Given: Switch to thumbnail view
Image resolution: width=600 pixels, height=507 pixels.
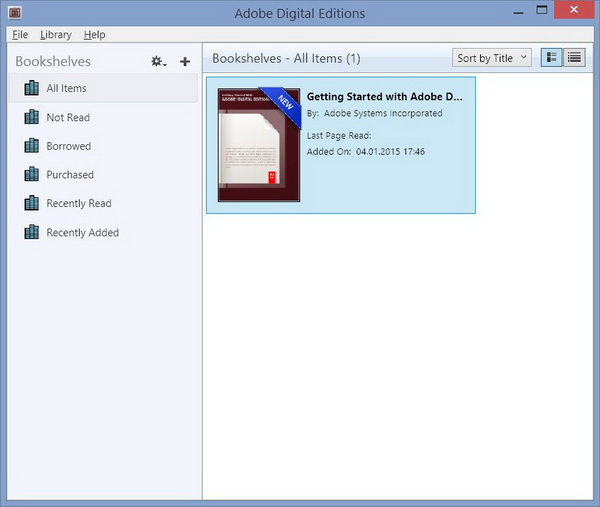Looking at the screenshot, I should click(x=551, y=58).
